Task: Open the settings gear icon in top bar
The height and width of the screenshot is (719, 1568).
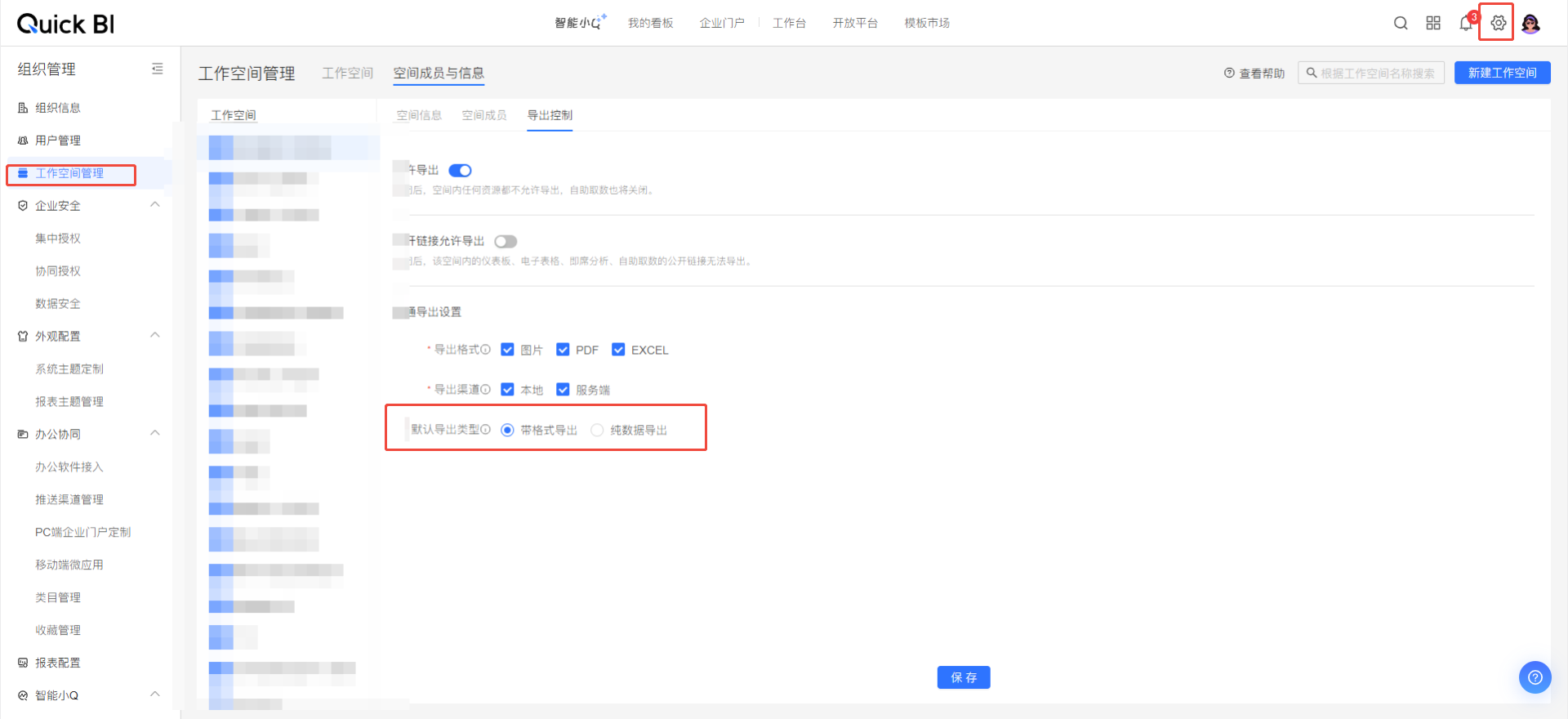Action: (1498, 23)
